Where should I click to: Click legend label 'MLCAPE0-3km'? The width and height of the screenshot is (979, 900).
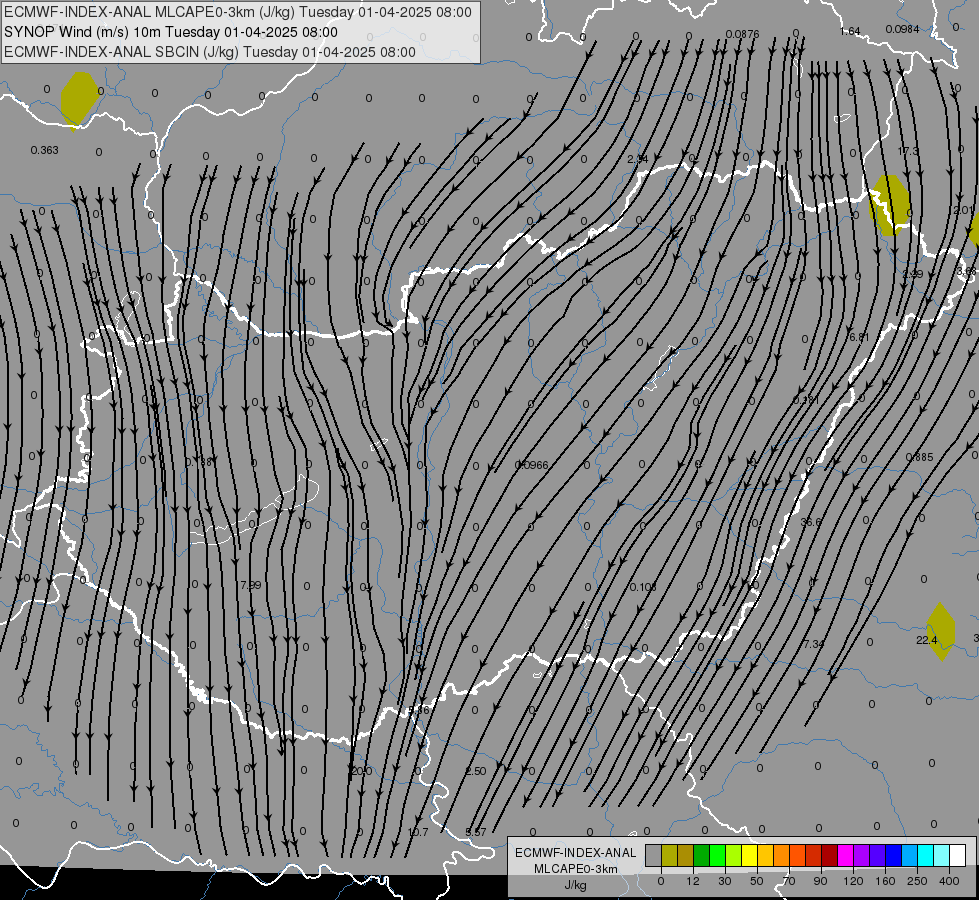[576, 869]
